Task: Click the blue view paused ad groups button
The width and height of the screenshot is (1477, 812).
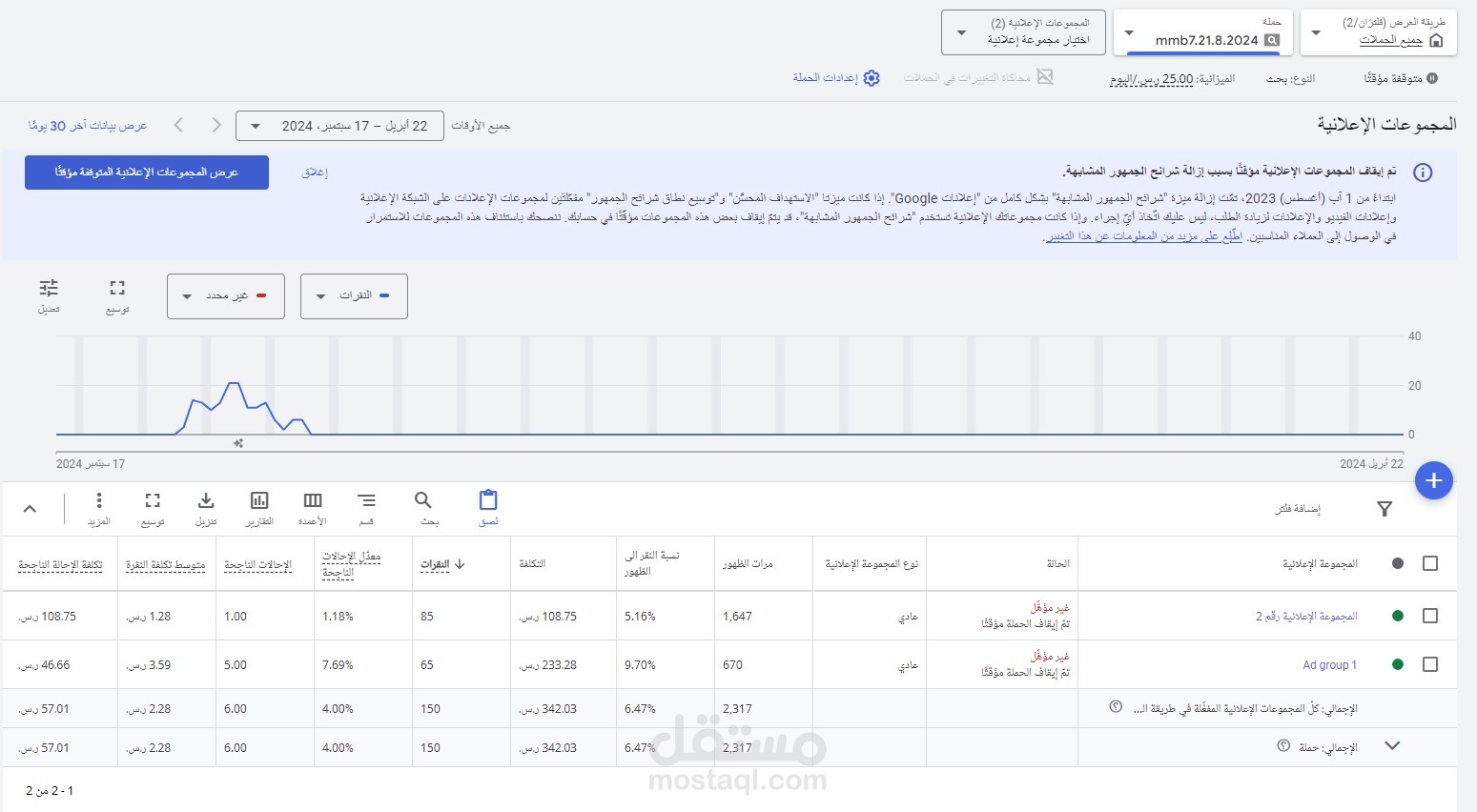Action: point(147,173)
